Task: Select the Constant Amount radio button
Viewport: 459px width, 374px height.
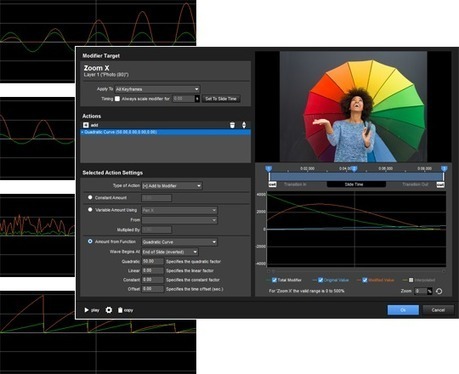Action: click(x=90, y=197)
